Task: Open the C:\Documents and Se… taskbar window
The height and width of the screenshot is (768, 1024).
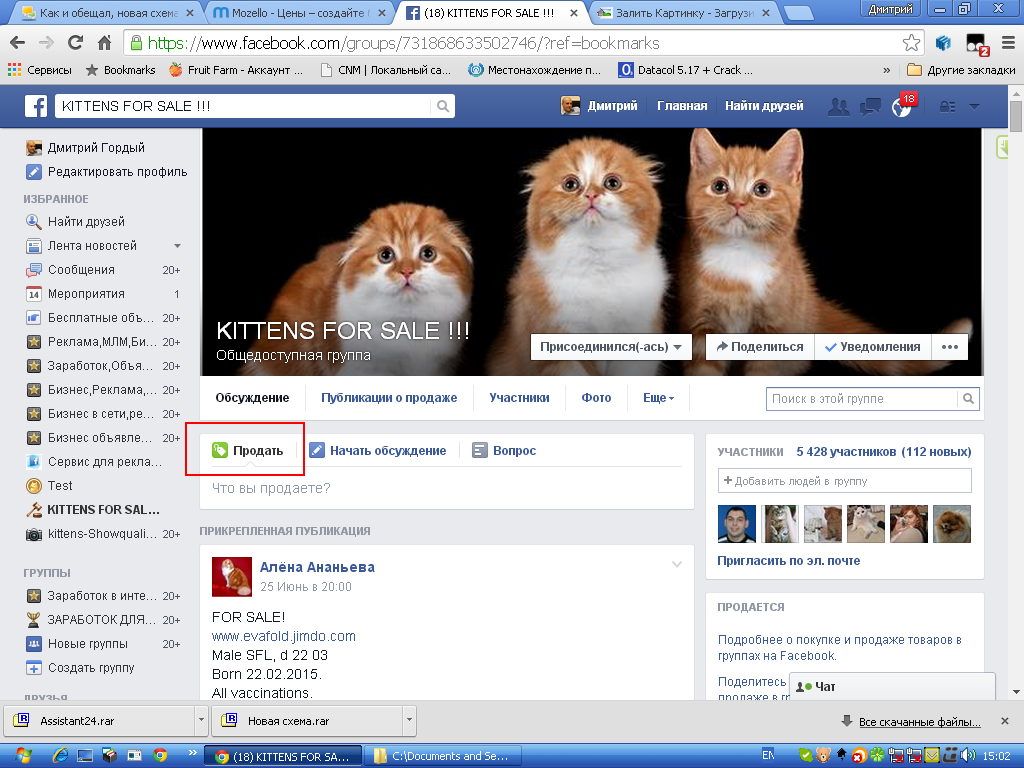Action: pos(443,756)
